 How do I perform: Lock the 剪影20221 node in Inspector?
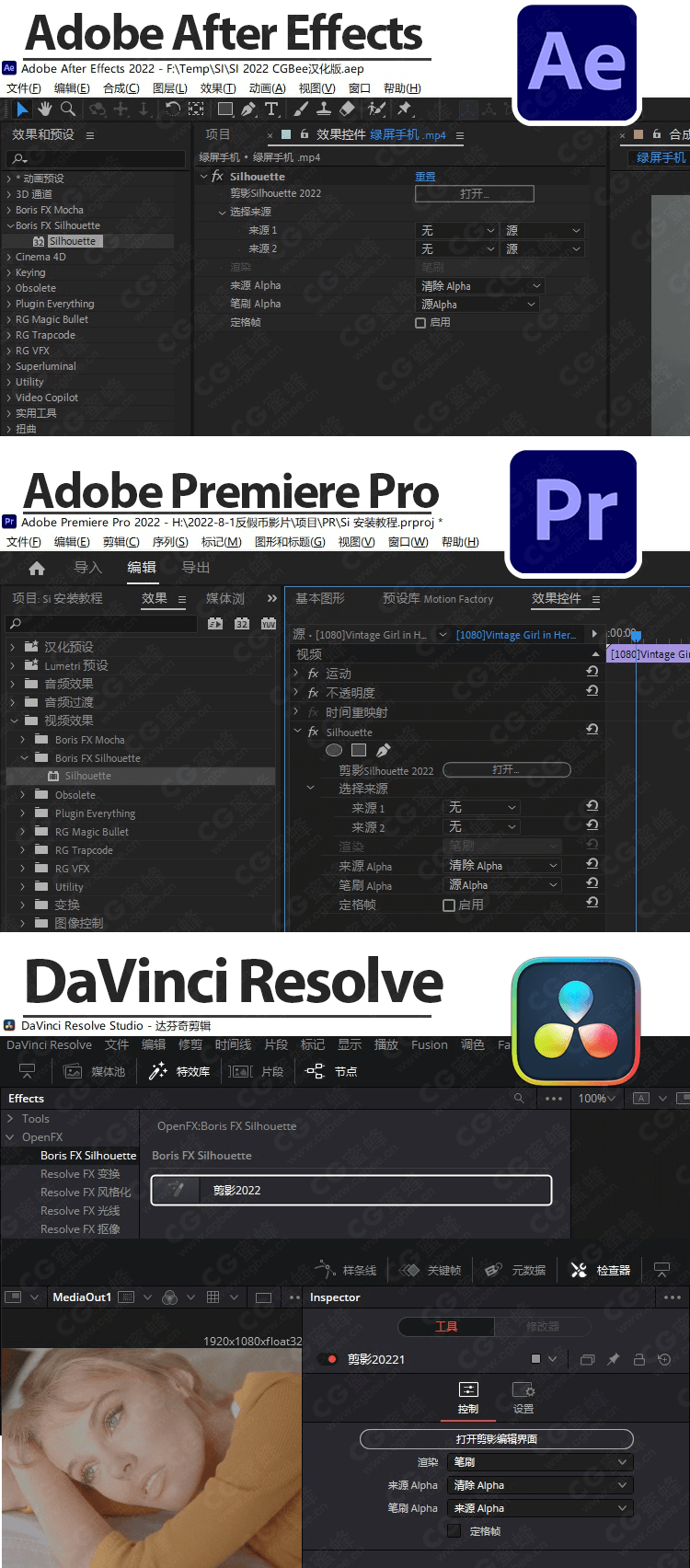pos(639,1359)
